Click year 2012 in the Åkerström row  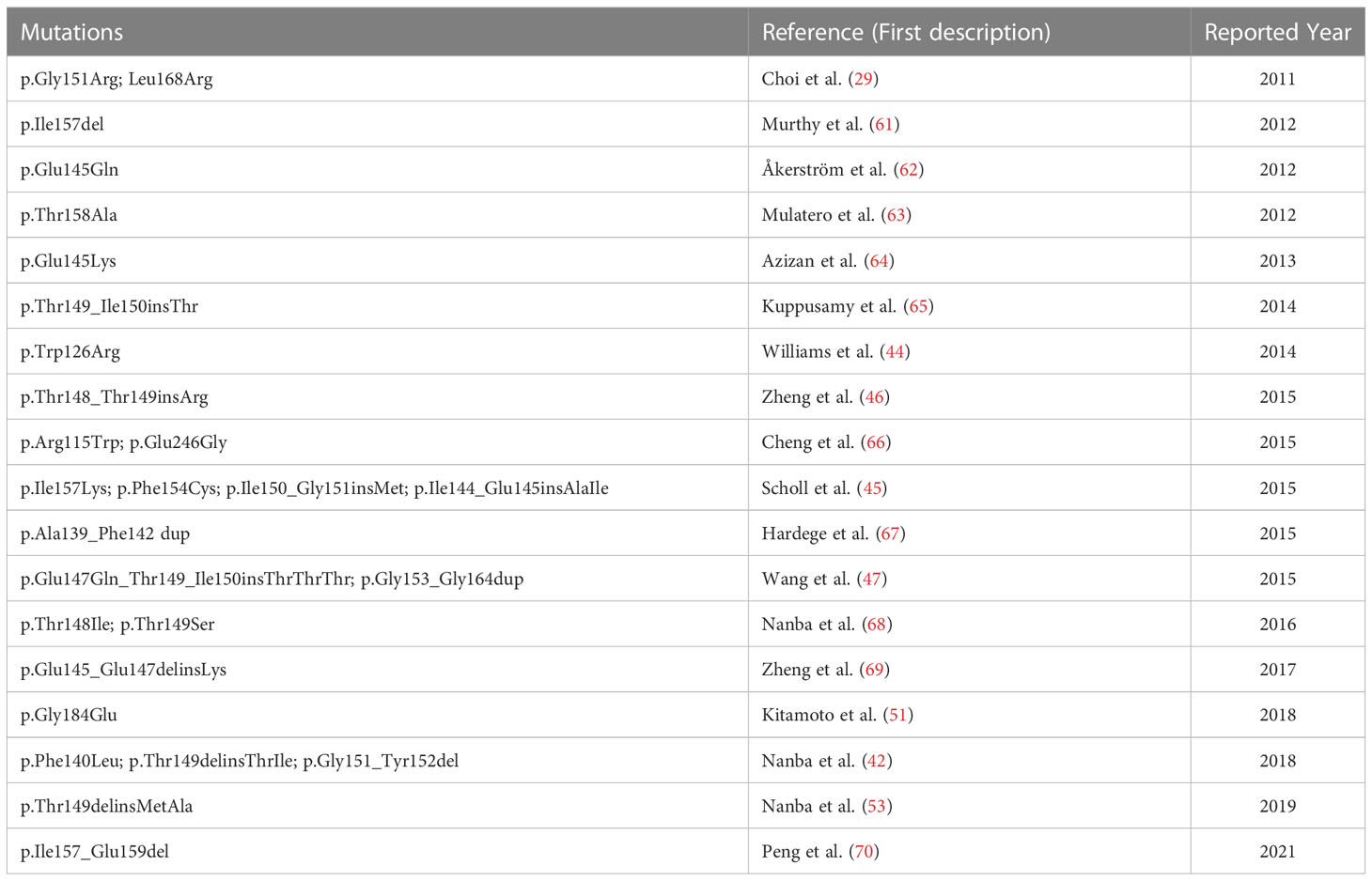tap(1278, 170)
